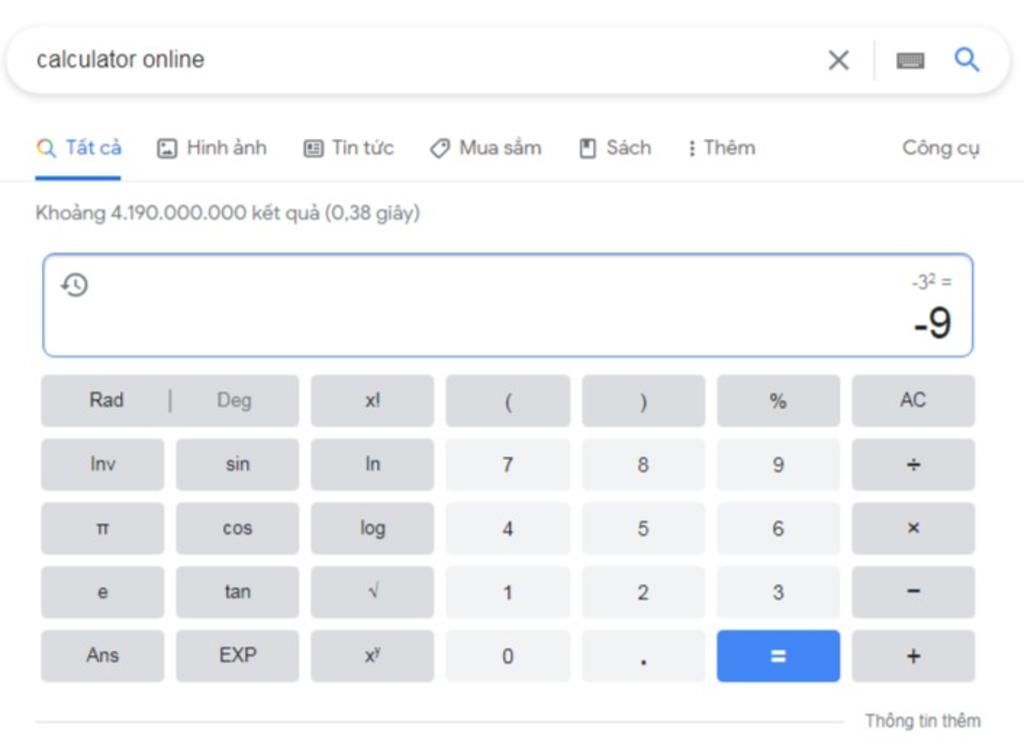Click the calculator online search field
The image size is (1024, 741).
pos(400,60)
